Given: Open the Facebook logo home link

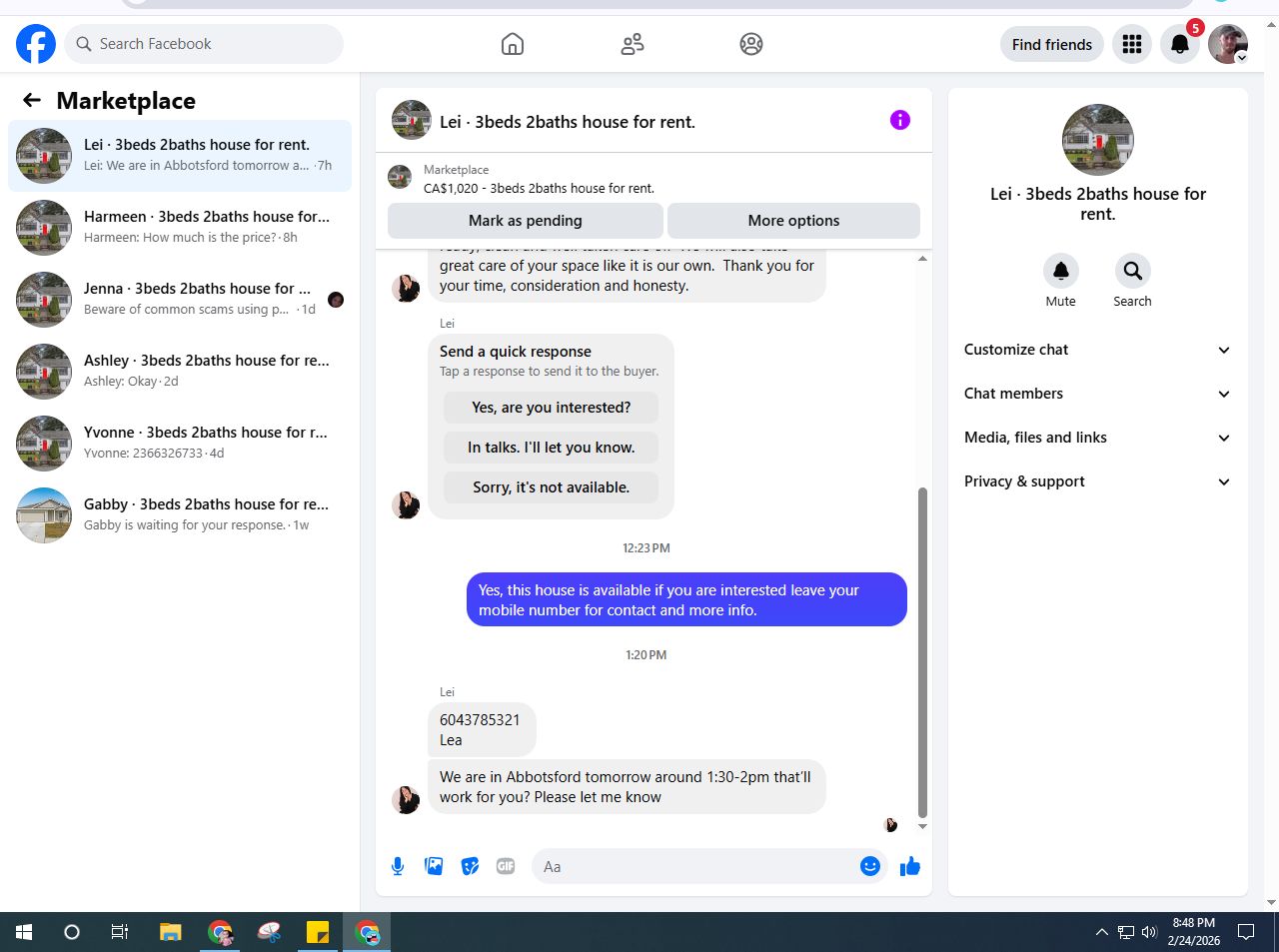Looking at the screenshot, I should click(x=36, y=44).
